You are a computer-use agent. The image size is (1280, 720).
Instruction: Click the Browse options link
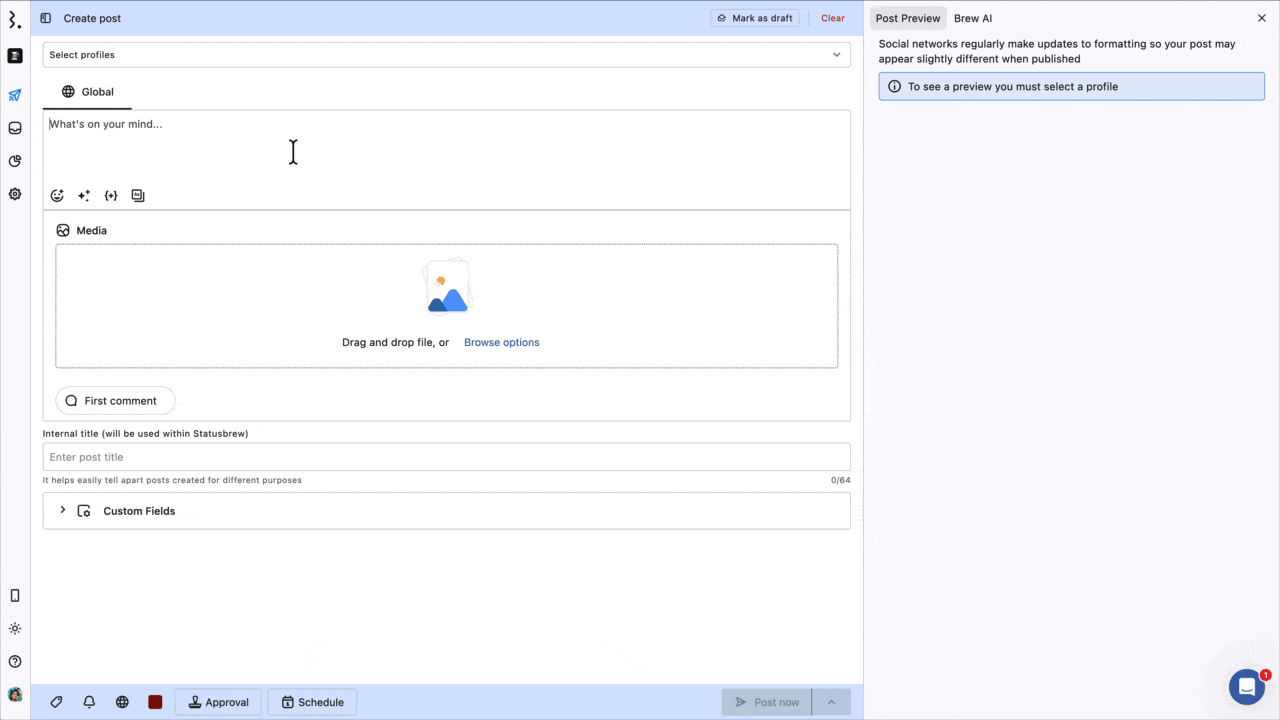click(x=502, y=342)
